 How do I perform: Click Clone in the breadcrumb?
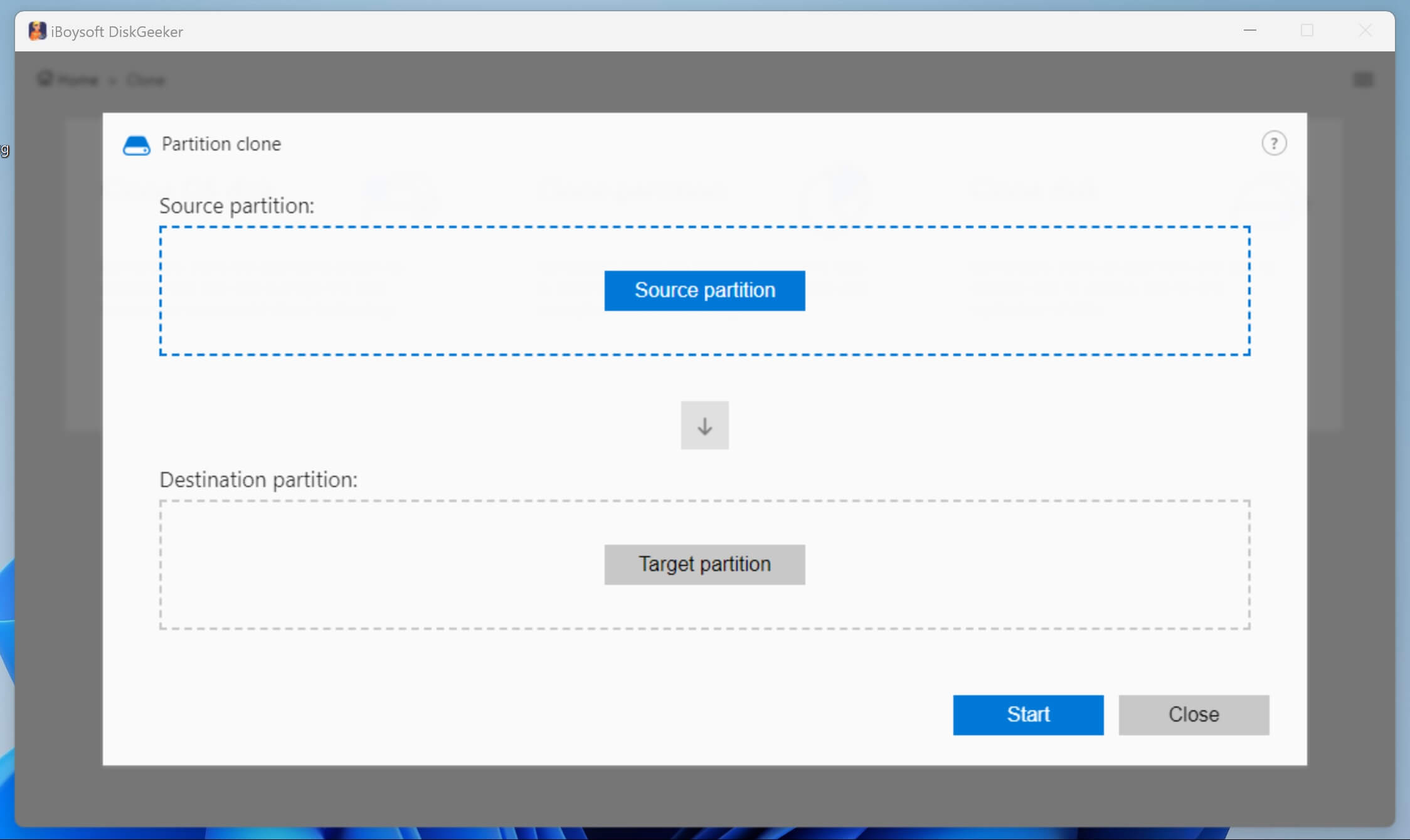[146, 80]
